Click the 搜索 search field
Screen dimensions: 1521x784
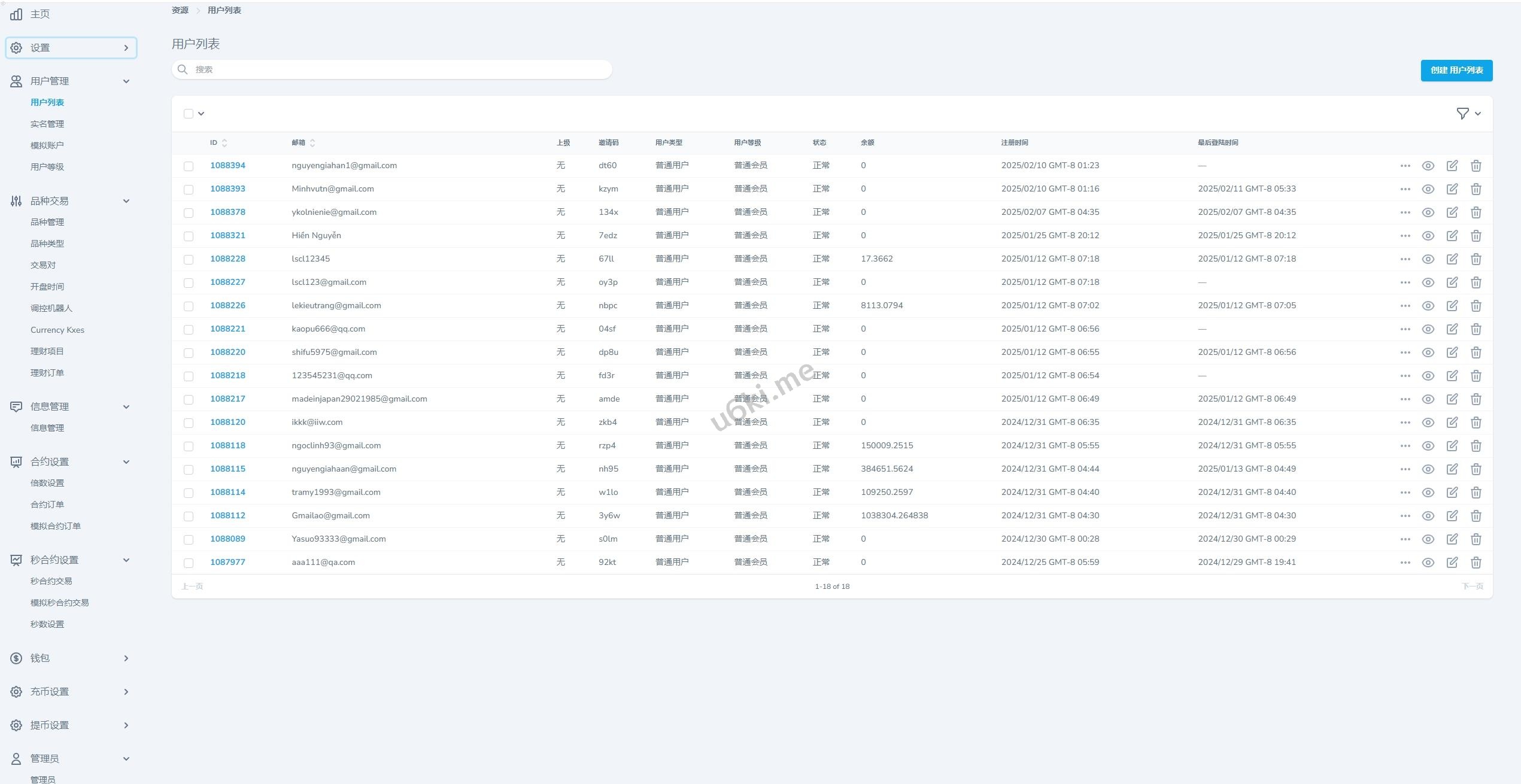click(x=395, y=69)
